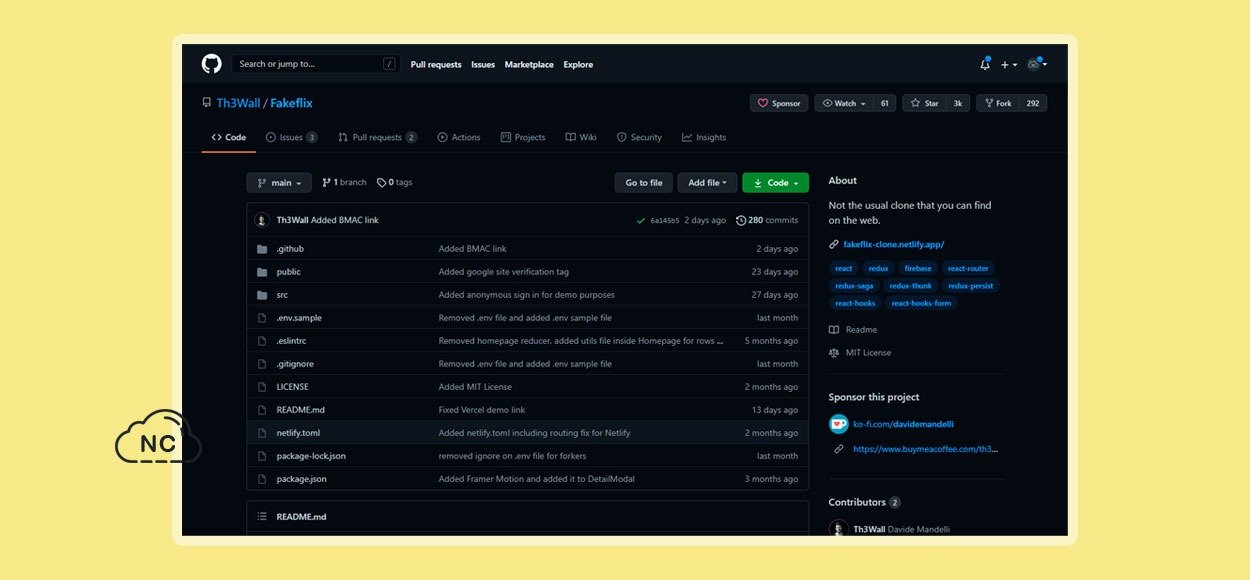Star the repository

pyautogui.click(x=924, y=103)
